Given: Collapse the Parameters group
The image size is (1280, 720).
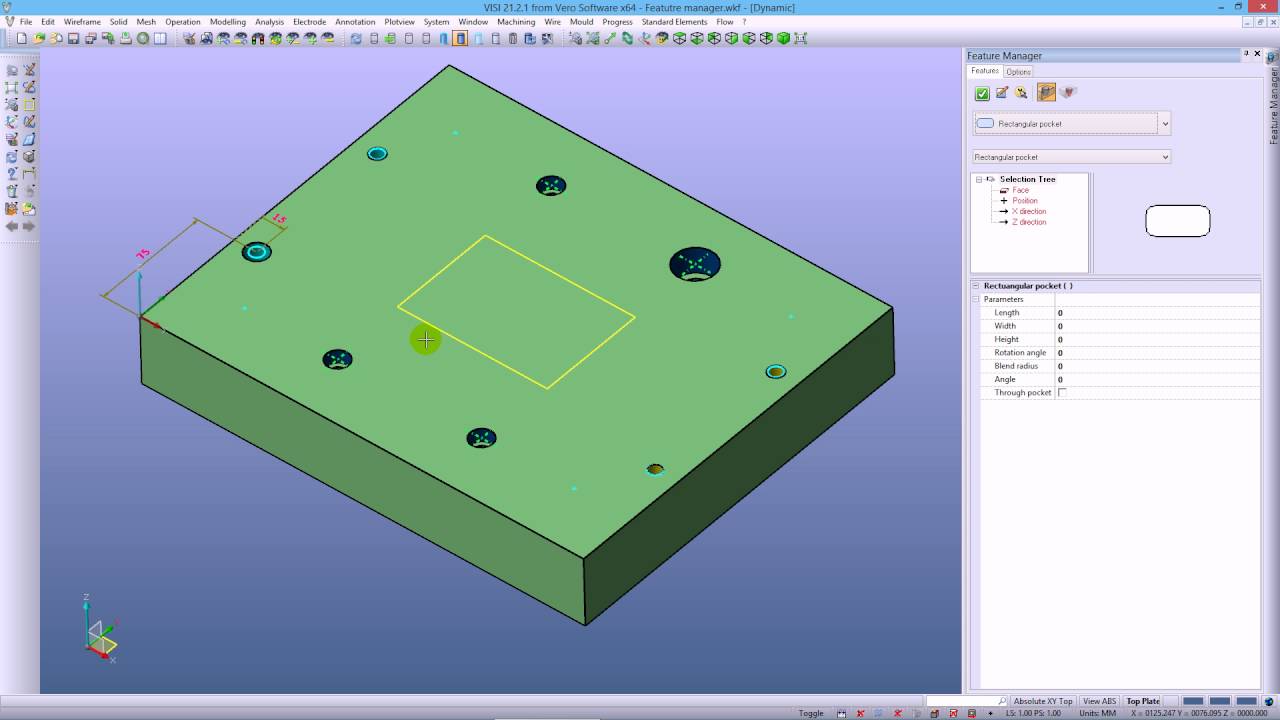Looking at the screenshot, I should tap(976, 299).
